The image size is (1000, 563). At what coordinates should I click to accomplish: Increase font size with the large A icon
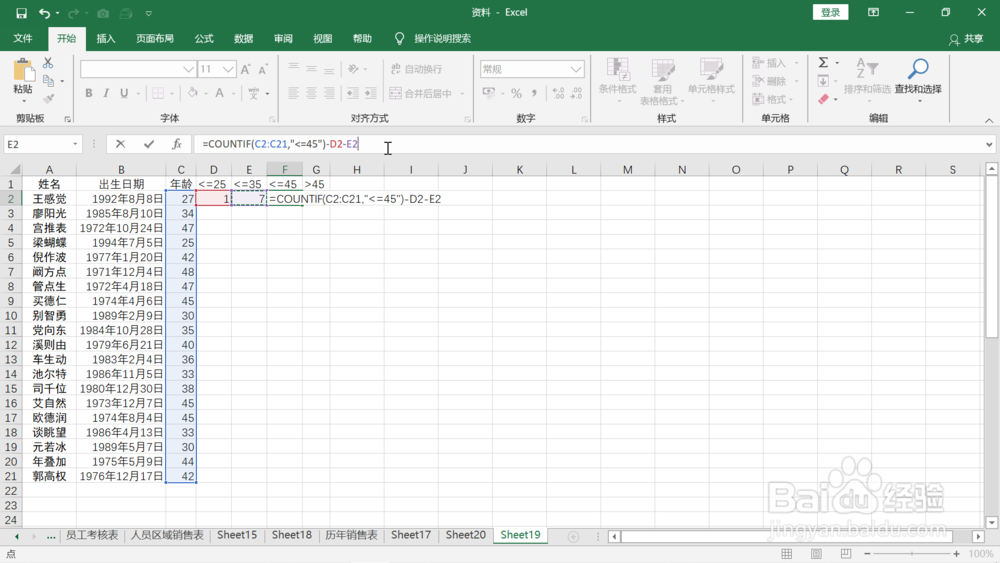tap(246, 69)
